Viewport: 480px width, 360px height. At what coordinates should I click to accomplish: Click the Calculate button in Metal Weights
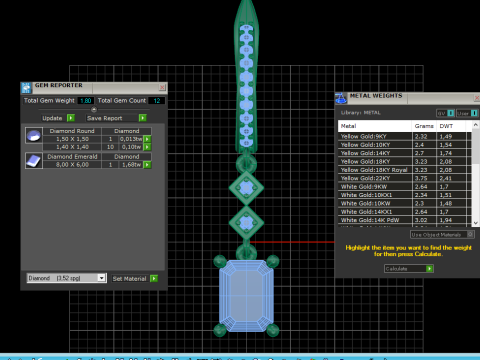pyautogui.click(x=409, y=269)
